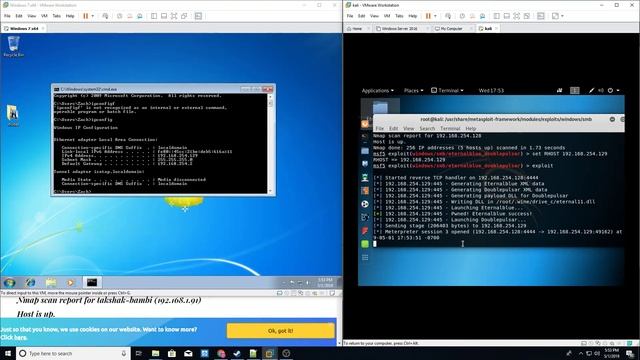Expand power options dropdown in kali VMware

pos(435,16)
